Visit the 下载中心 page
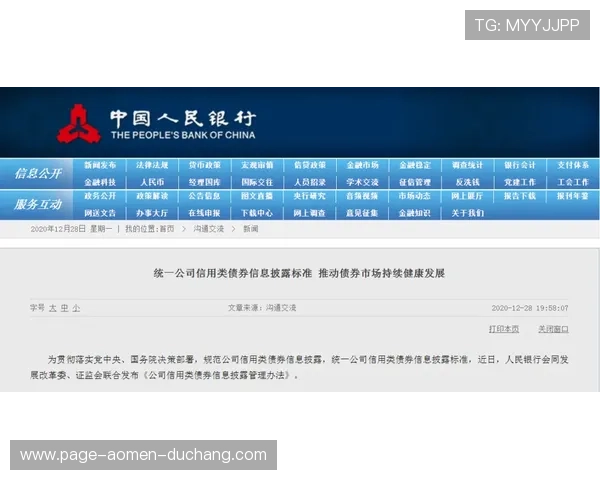This screenshot has height=480, width=600. 257,213
